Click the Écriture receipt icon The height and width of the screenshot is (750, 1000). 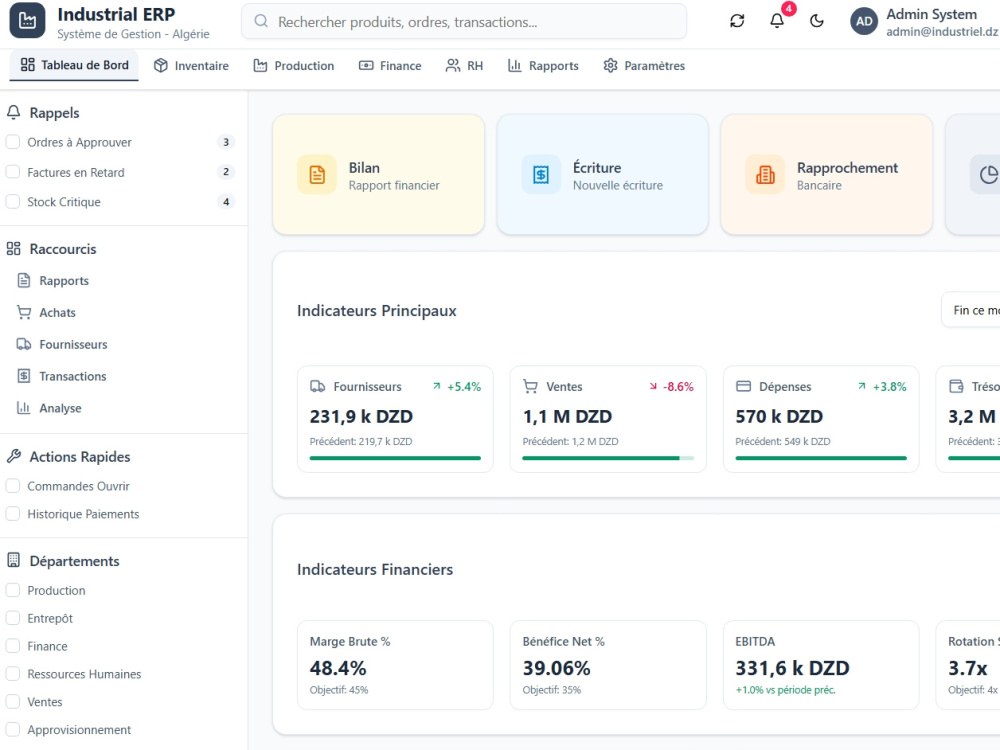point(541,174)
